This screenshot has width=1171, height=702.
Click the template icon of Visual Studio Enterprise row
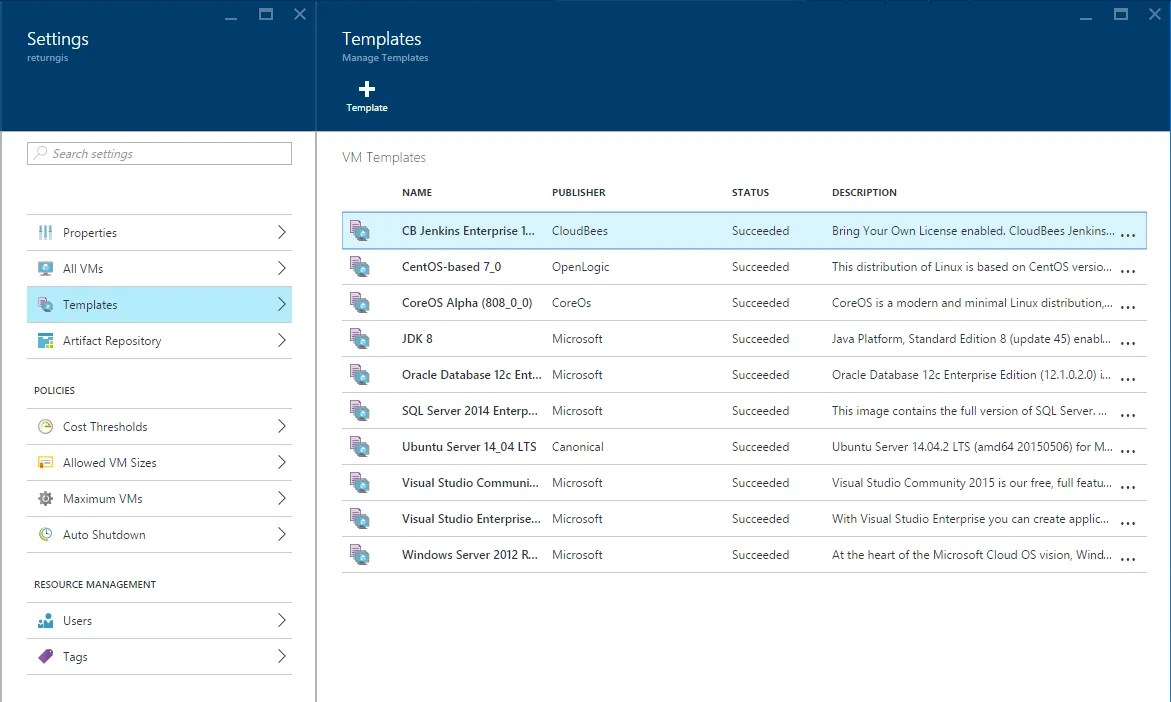(x=360, y=518)
